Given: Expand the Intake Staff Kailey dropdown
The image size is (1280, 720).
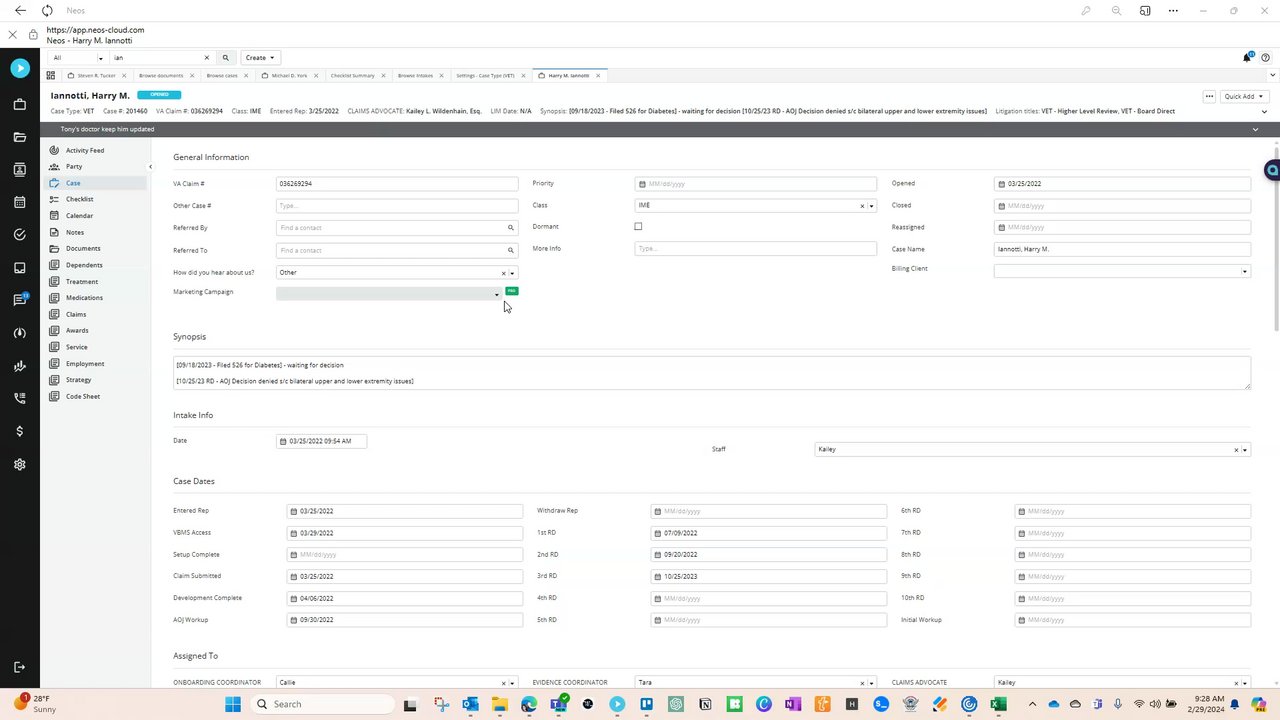Looking at the screenshot, I should (1244, 450).
